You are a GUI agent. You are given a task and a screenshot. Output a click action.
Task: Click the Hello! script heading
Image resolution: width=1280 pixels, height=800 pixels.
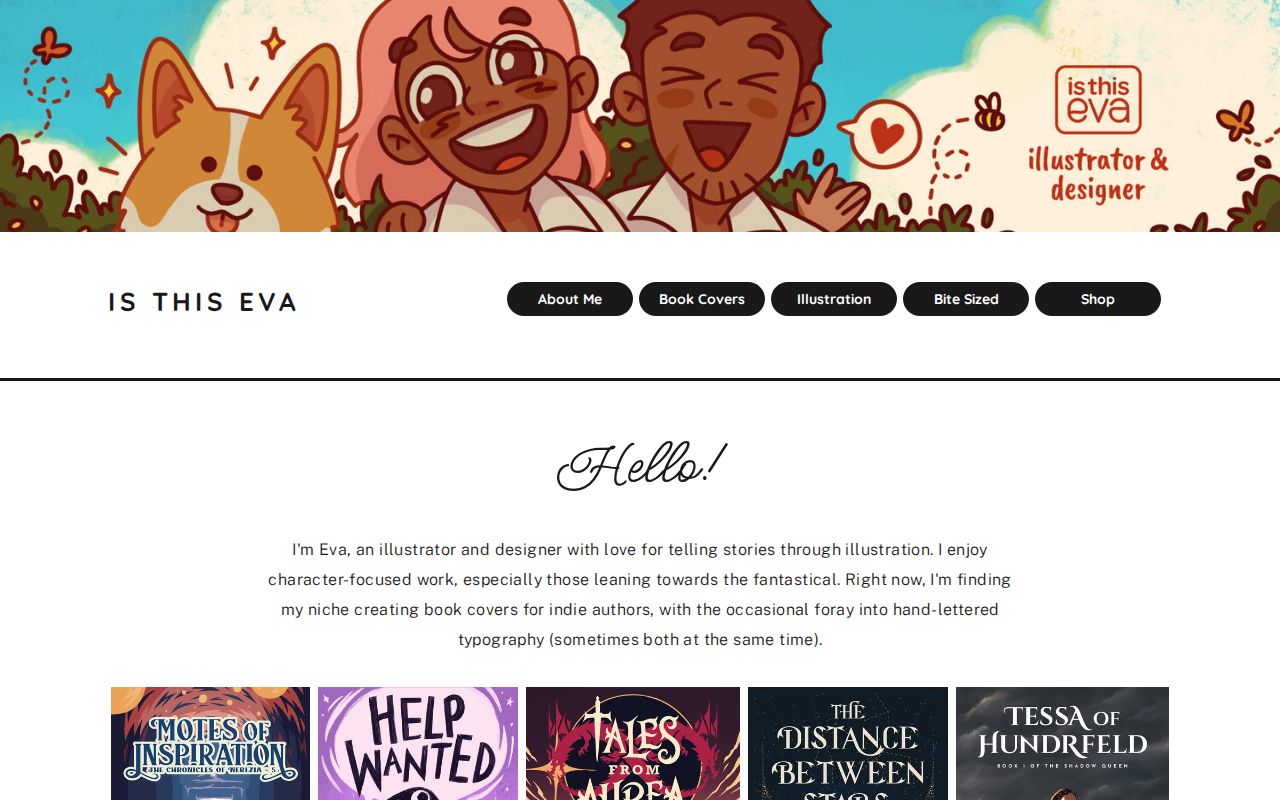tap(641, 466)
